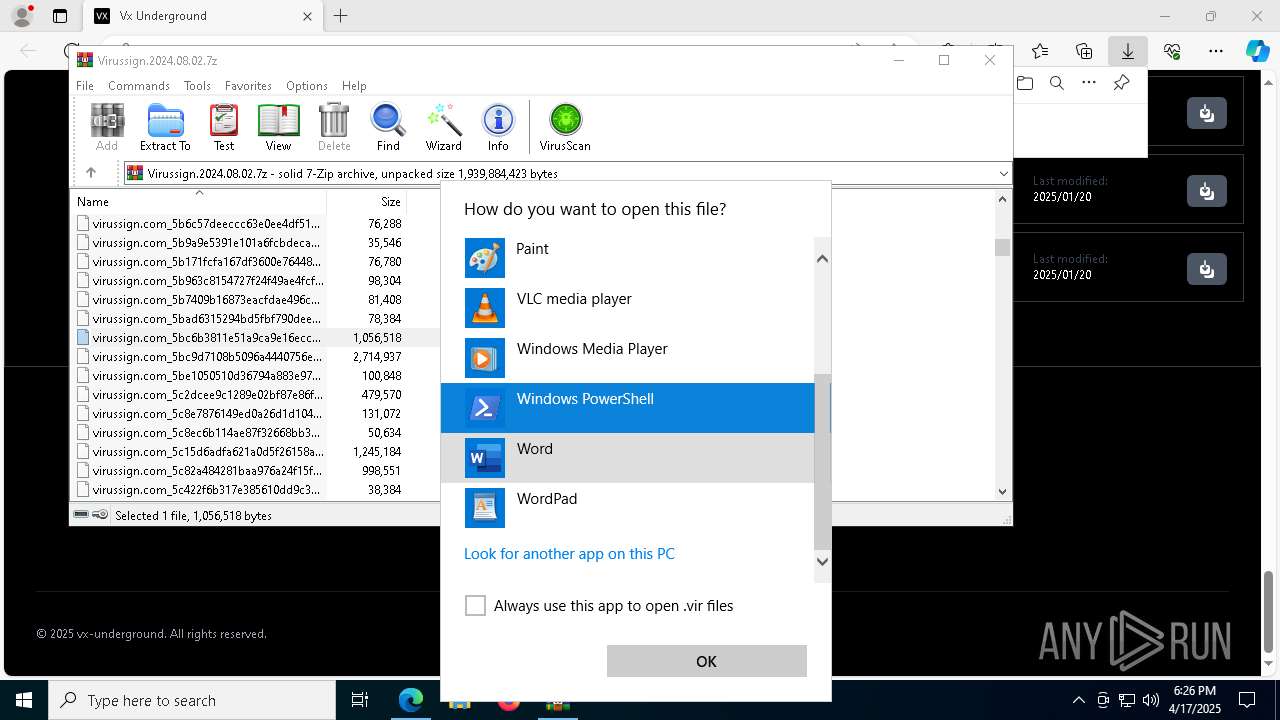Pin the Edge downloads panel
This screenshot has width=1280, height=720.
(x=1121, y=83)
